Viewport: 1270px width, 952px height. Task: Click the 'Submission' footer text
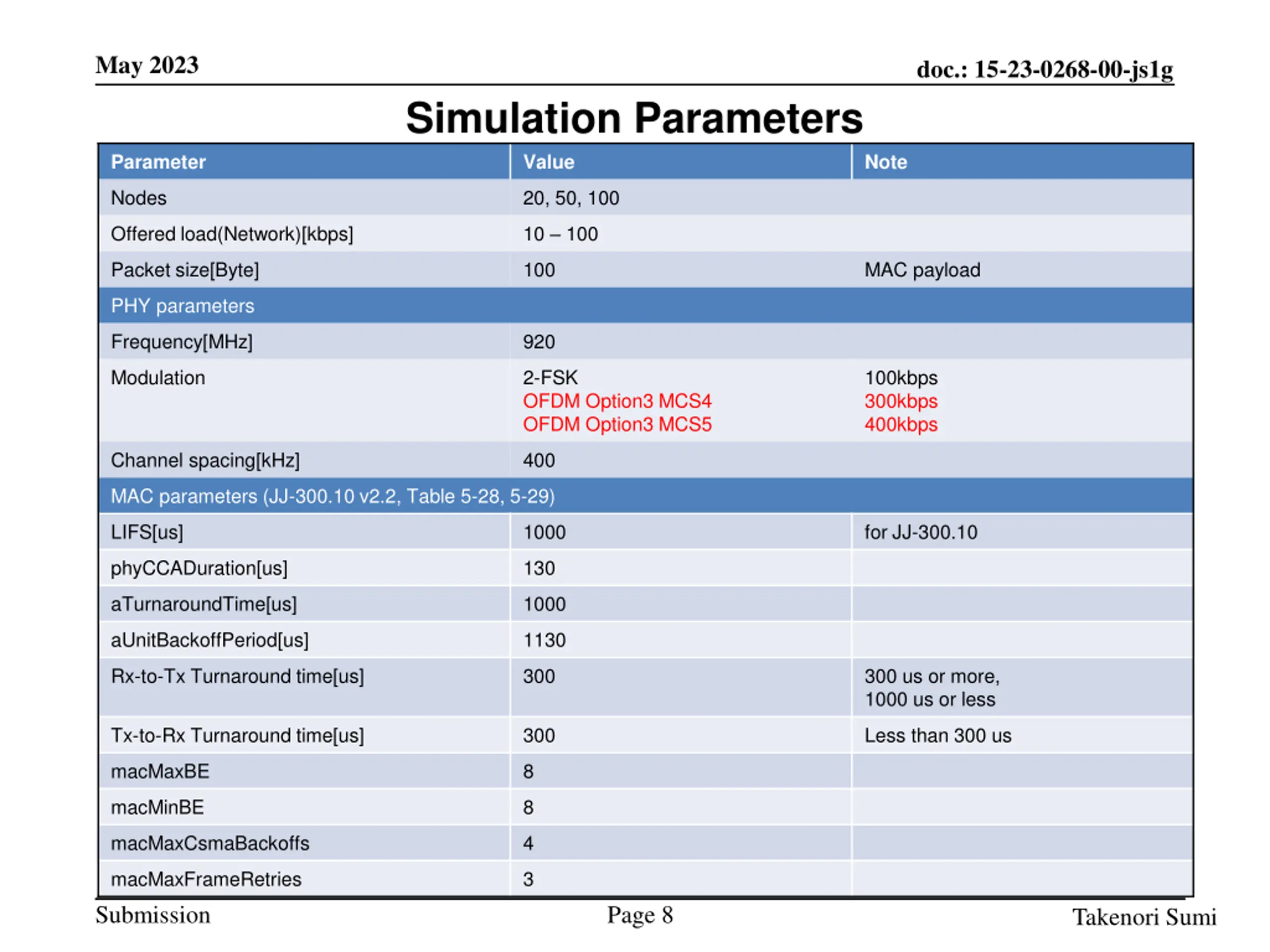153,916
